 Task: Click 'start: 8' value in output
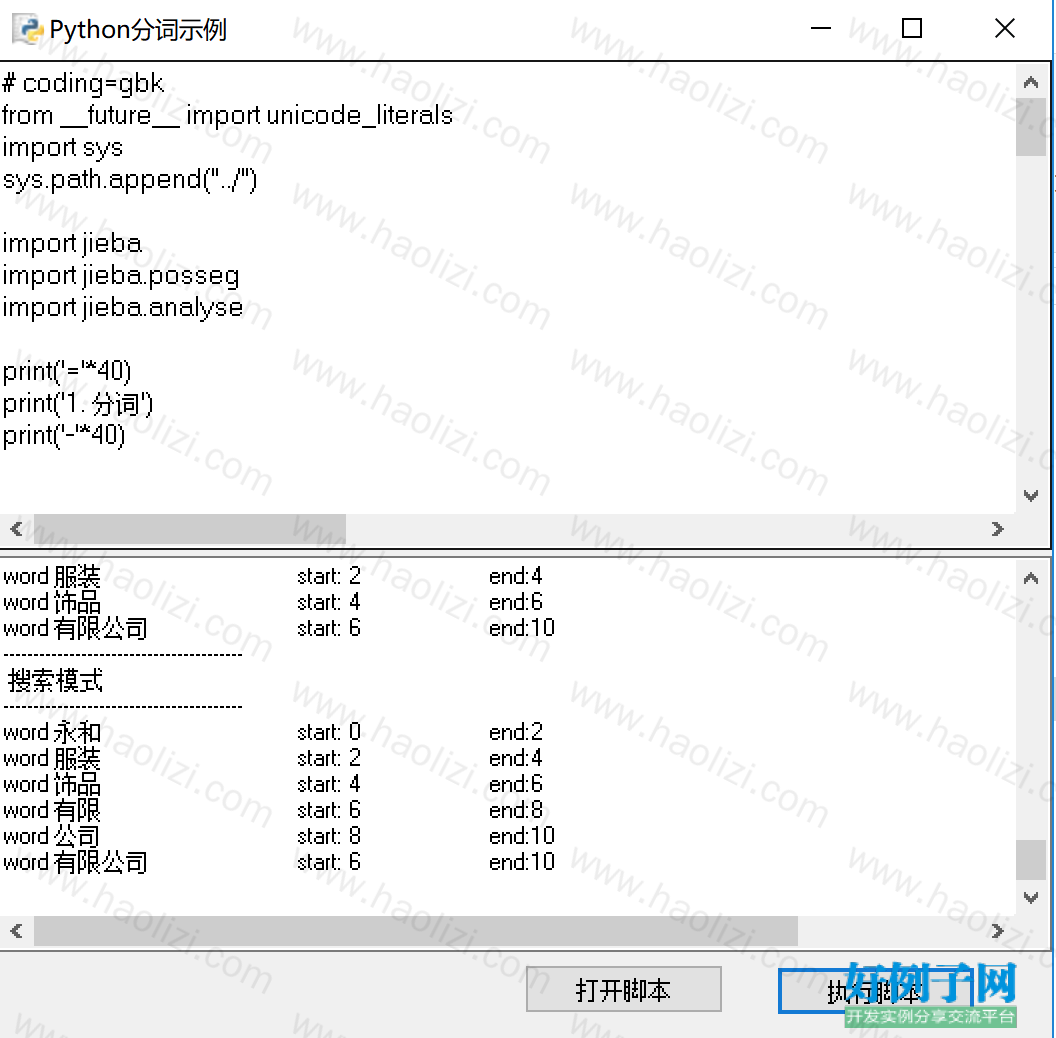(x=329, y=837)
